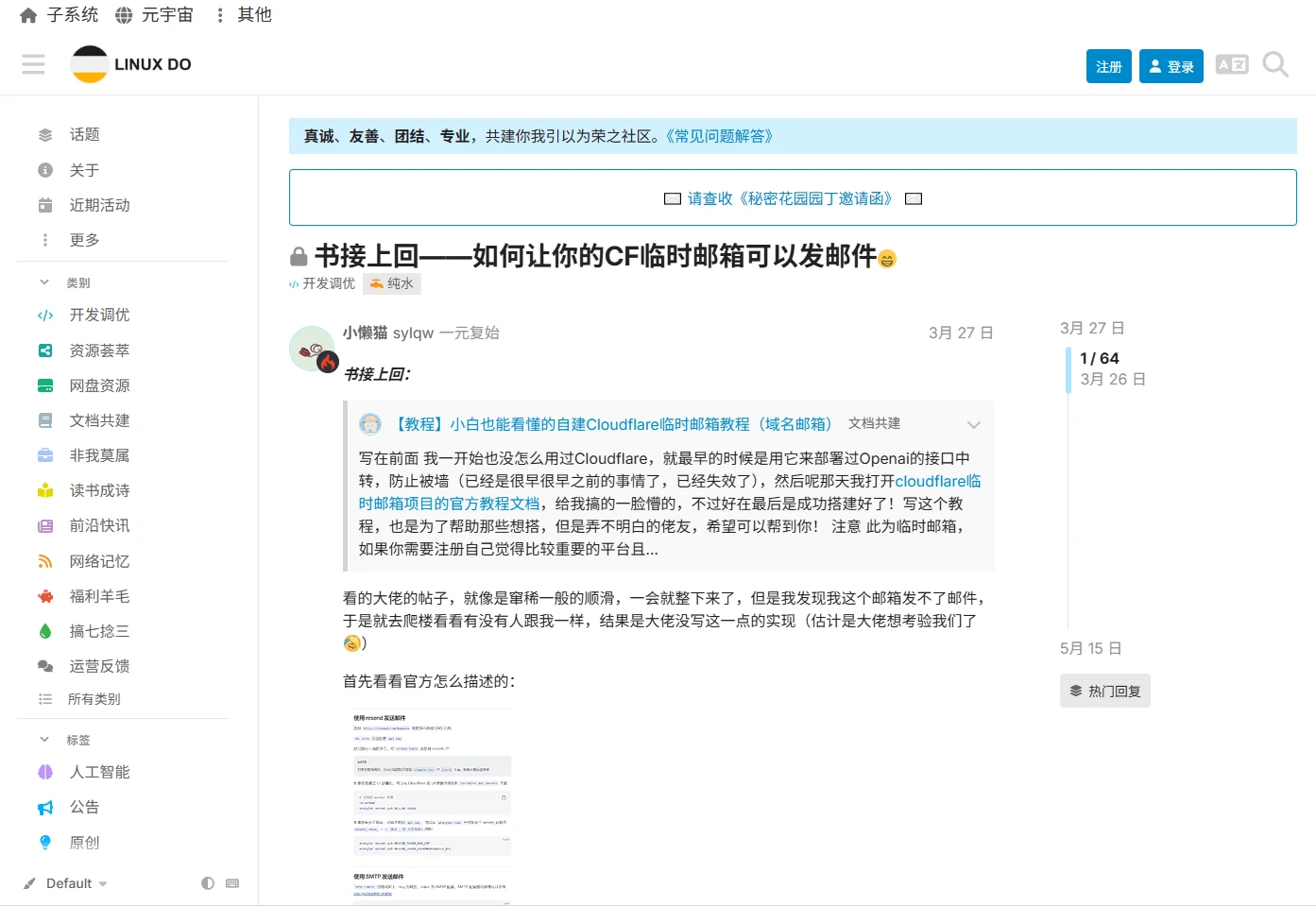Click the username sylqw
This screenshot has height=906, width=1316.
[x=413, y=333]
